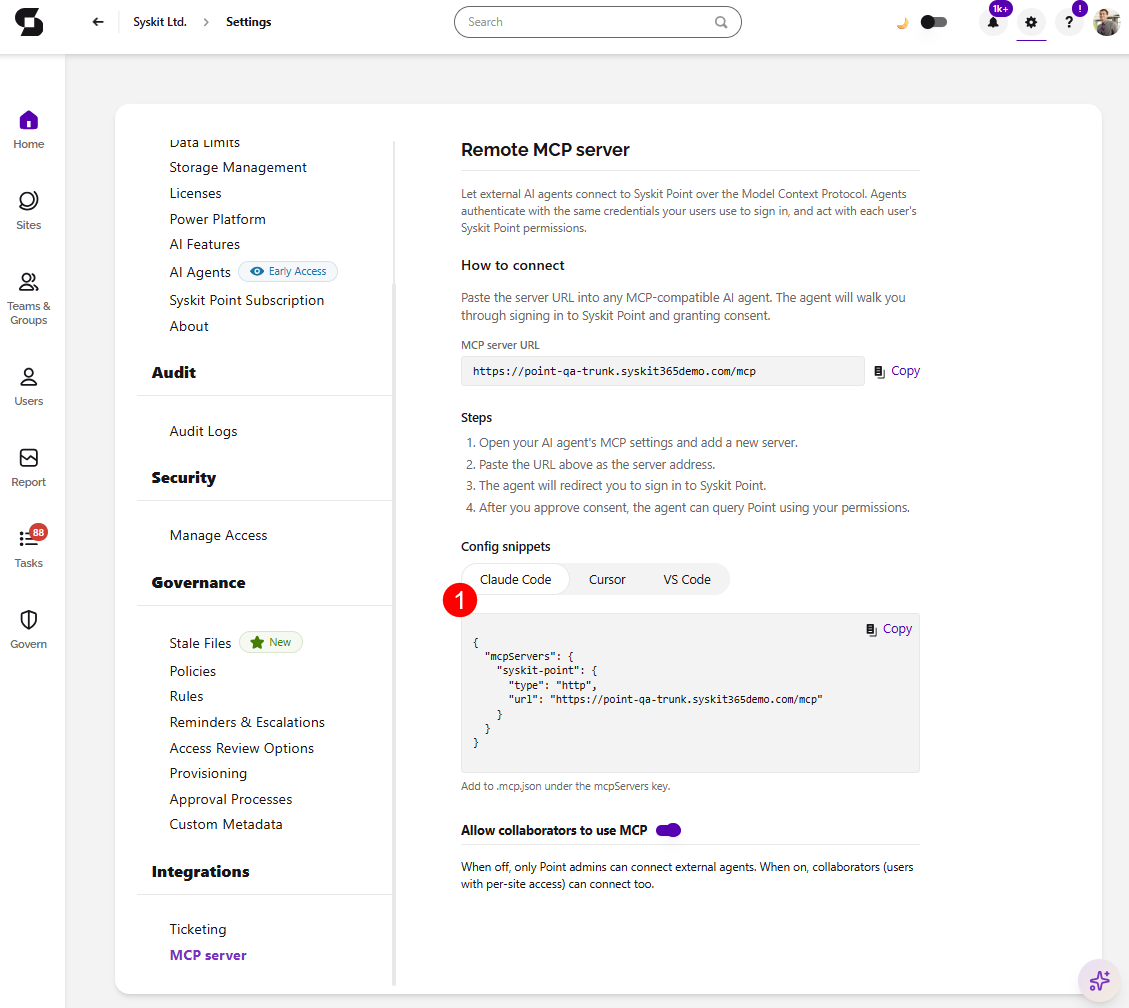Screen dimensions: 1129x1008
Task: Open Custom Metadata settings
Action: pyautogui.click(x=226, y=824)
